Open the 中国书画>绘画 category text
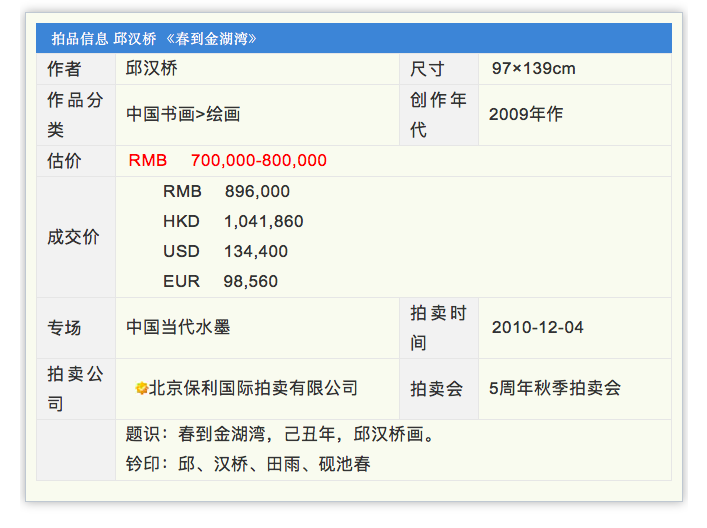The height and width of the screenshot is (528, 707). [183, 114]
